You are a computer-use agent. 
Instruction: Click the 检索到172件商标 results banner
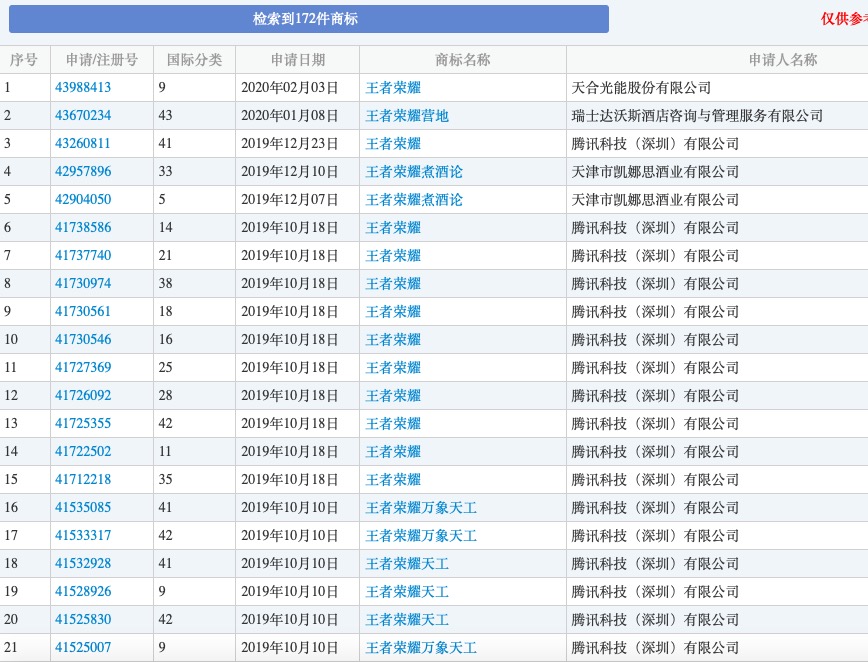(305, 19)
